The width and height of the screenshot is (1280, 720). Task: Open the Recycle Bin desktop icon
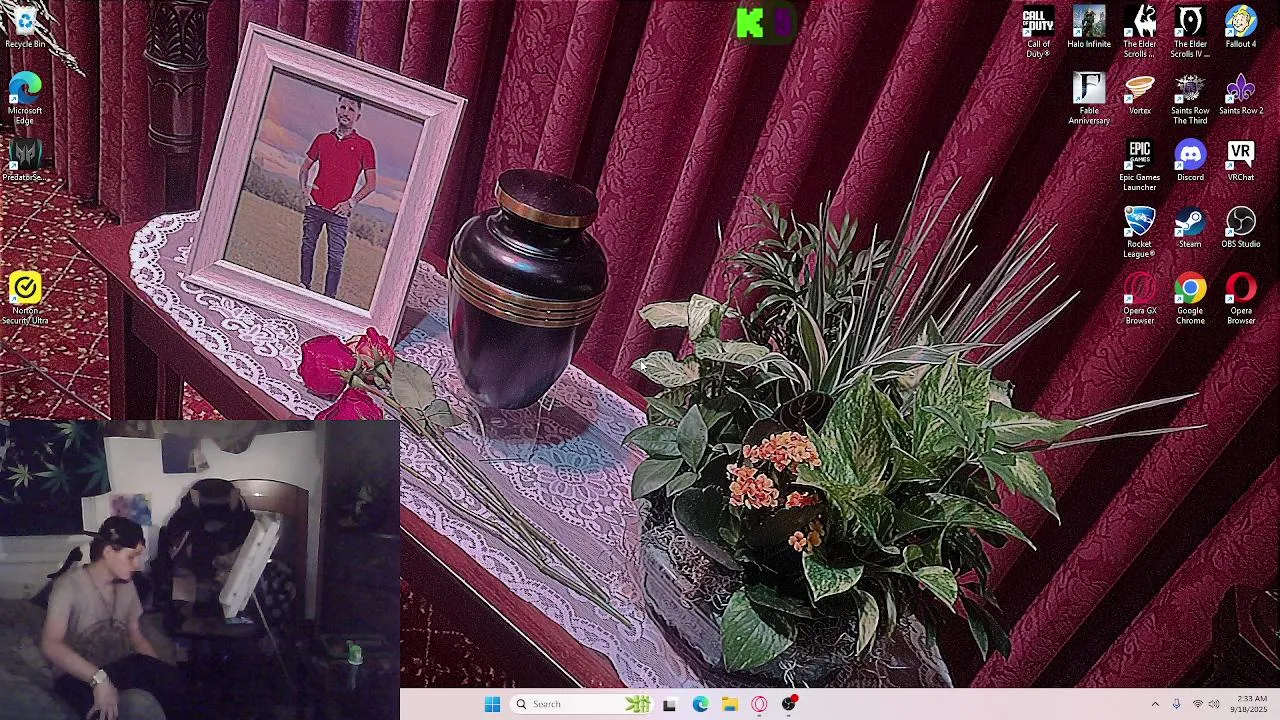25,26
